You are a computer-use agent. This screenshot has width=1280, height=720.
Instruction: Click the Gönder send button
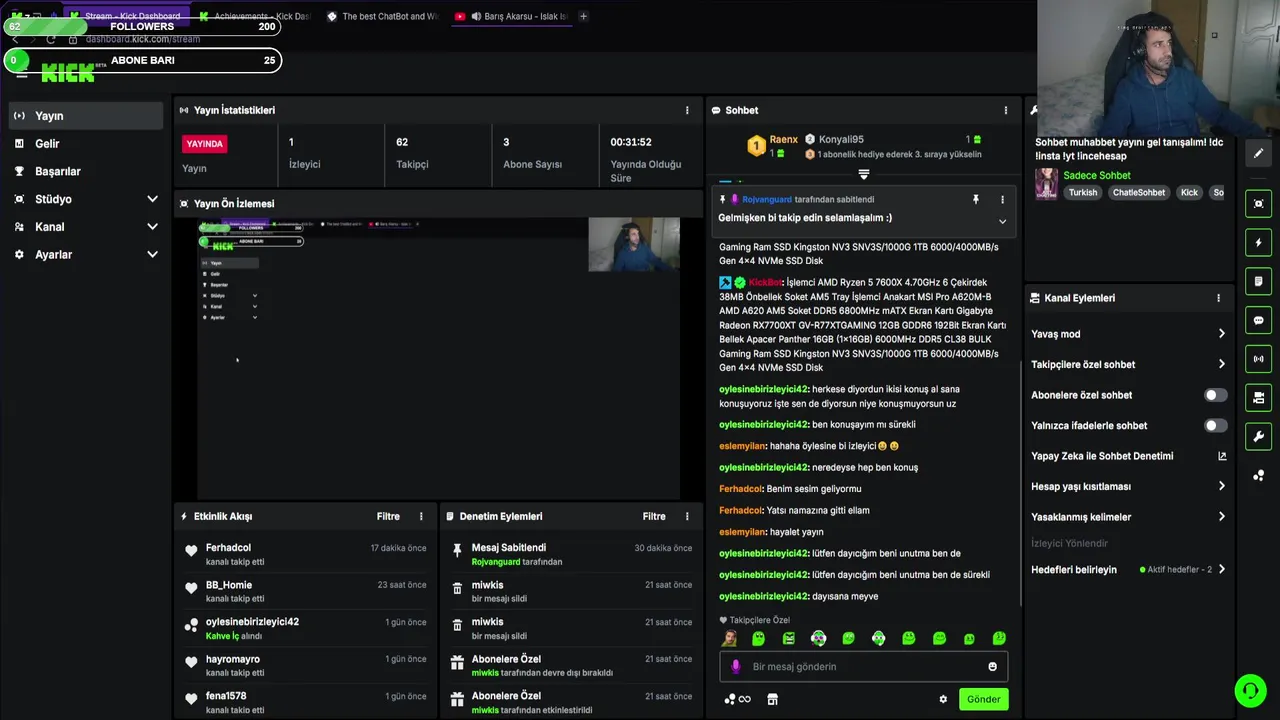tap(983, 699)
